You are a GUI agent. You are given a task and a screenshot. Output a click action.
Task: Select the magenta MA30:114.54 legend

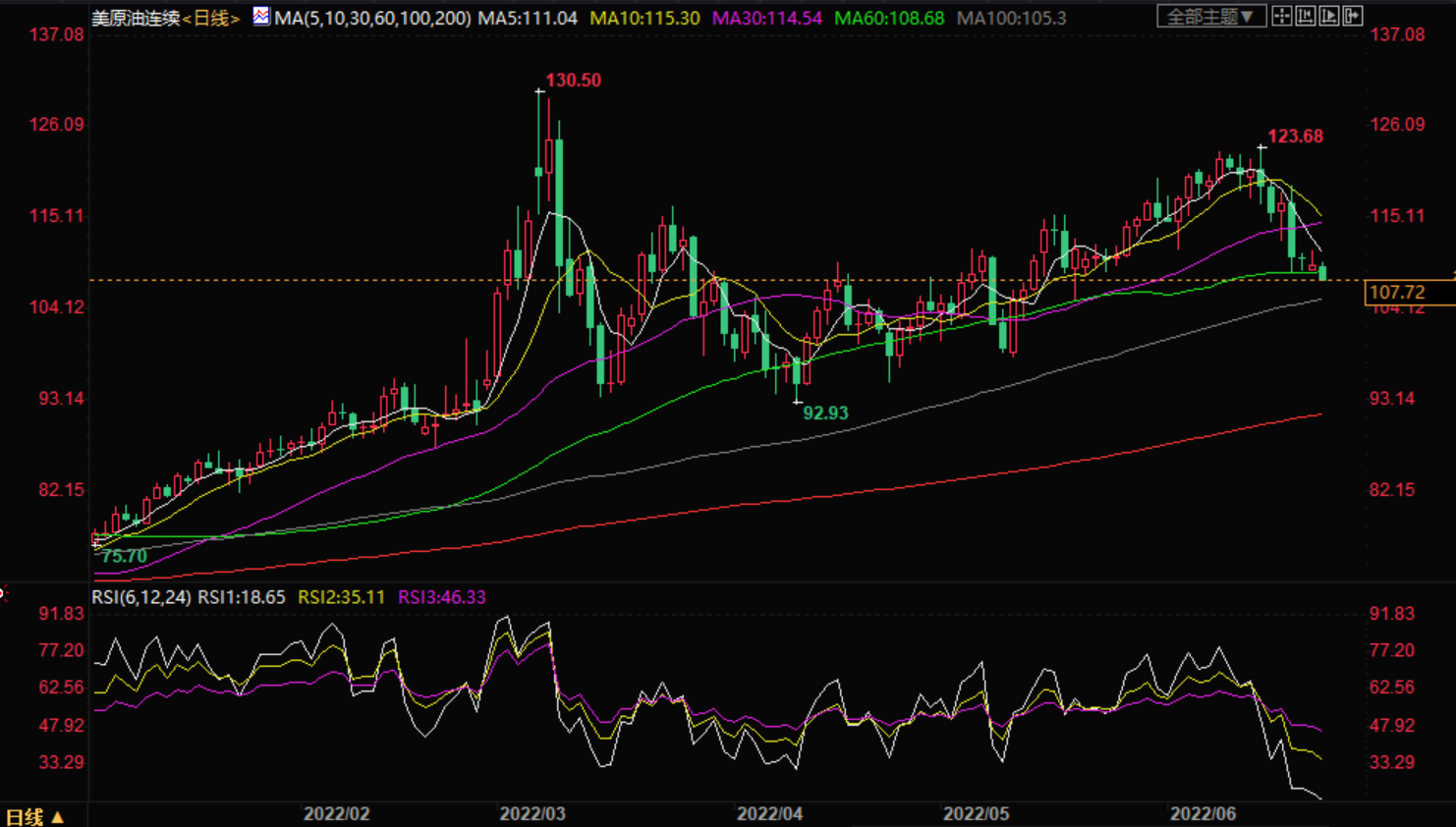tap(766, 18)
